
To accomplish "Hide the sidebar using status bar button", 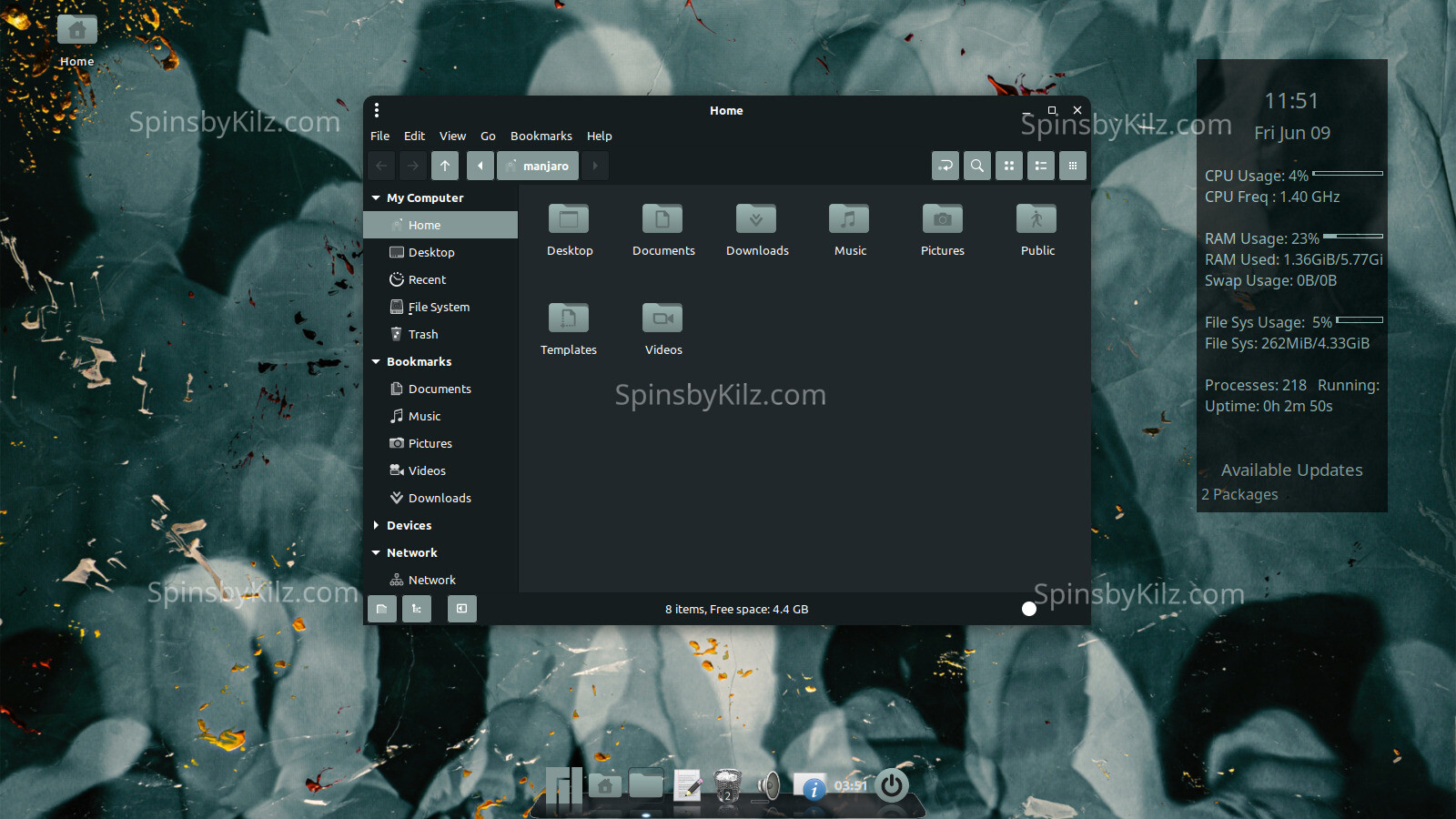I will click(461, 609).
